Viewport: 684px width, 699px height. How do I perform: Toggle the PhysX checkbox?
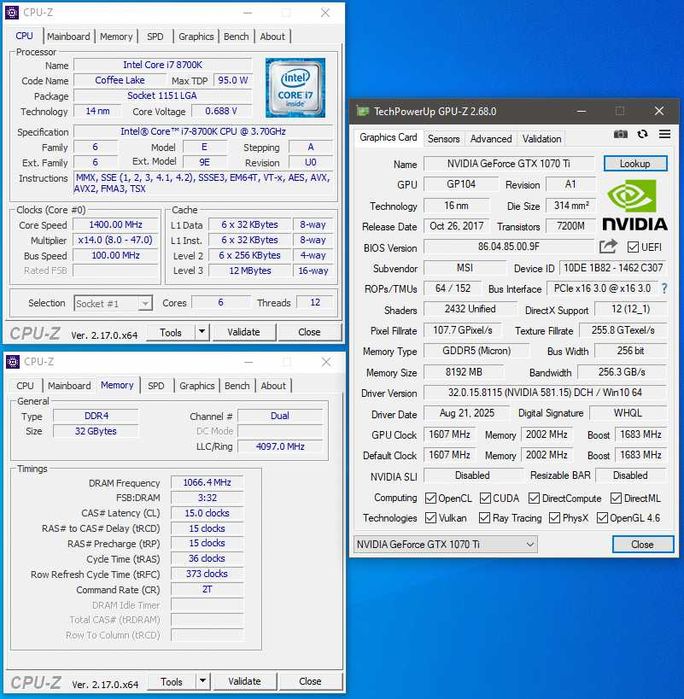point(554,518)
